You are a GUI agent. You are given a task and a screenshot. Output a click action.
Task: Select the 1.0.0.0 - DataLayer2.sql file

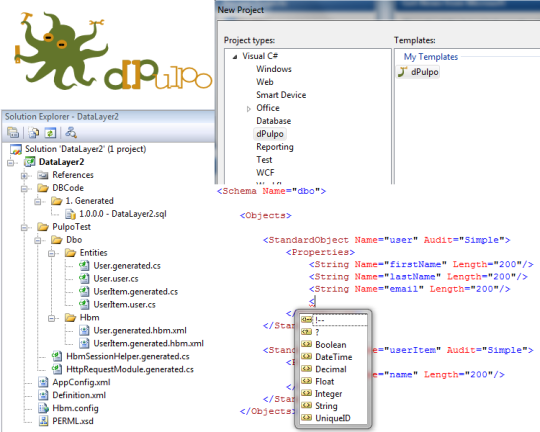tap(123, 214)
